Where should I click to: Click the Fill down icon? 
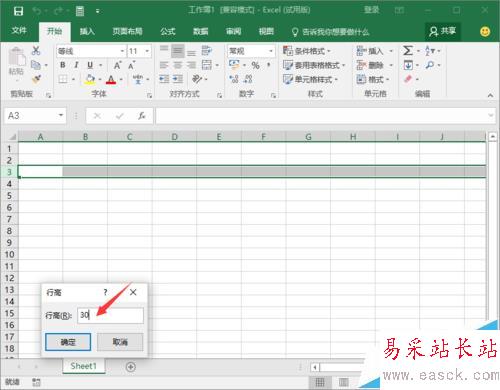408,65
